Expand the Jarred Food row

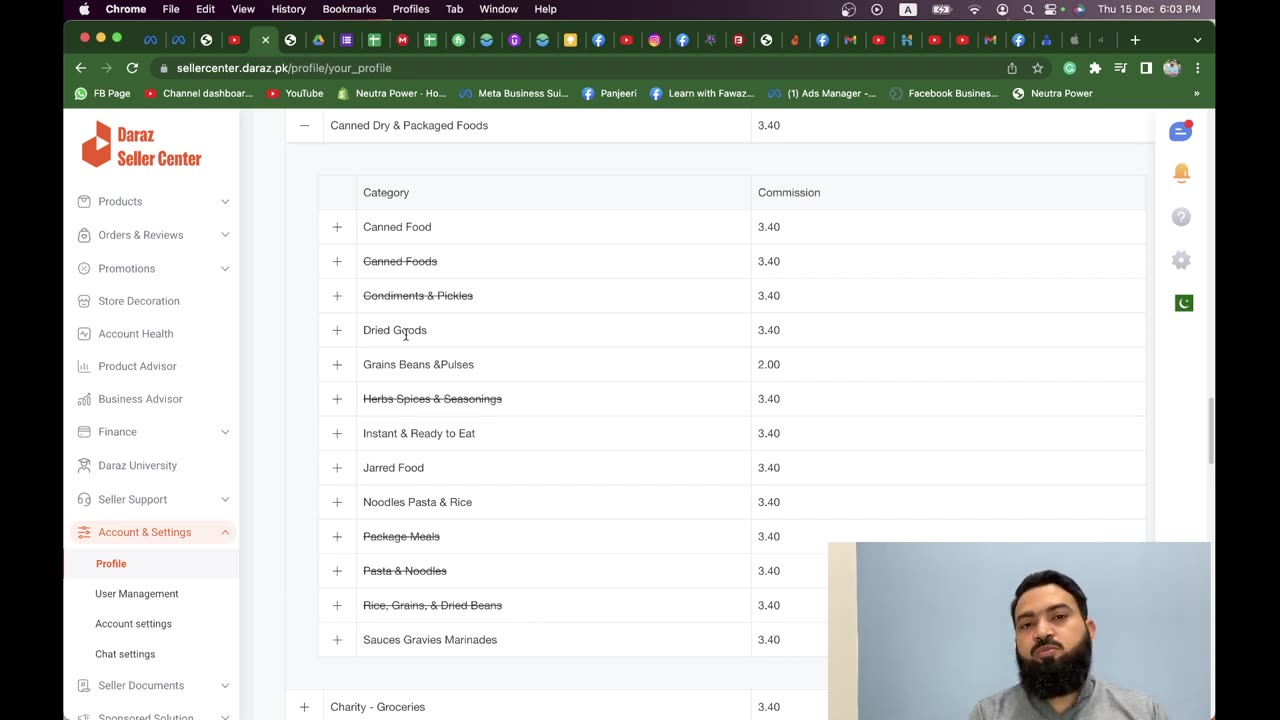(337, 468)
